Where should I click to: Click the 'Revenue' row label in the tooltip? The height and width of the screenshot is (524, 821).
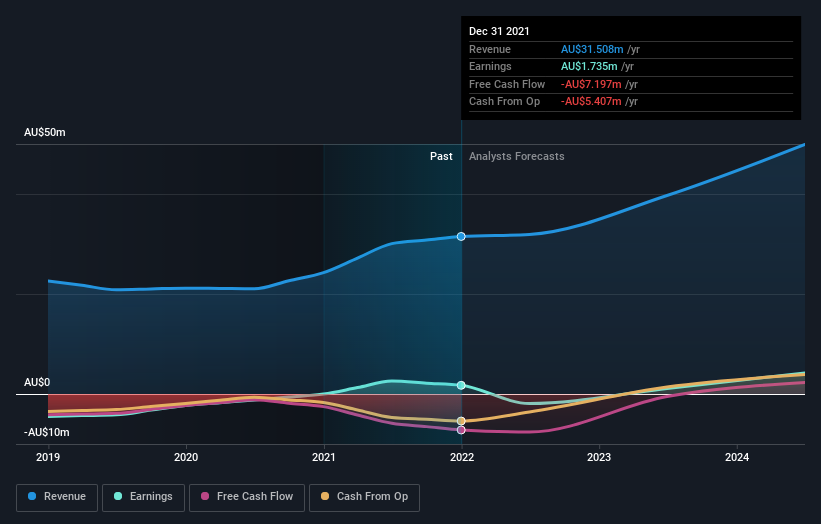(x=490, y=49)
